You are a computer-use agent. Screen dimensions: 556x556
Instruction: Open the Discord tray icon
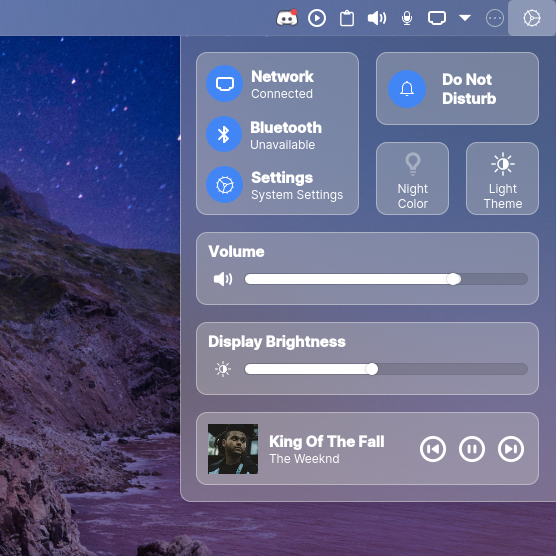coord(287,18)
